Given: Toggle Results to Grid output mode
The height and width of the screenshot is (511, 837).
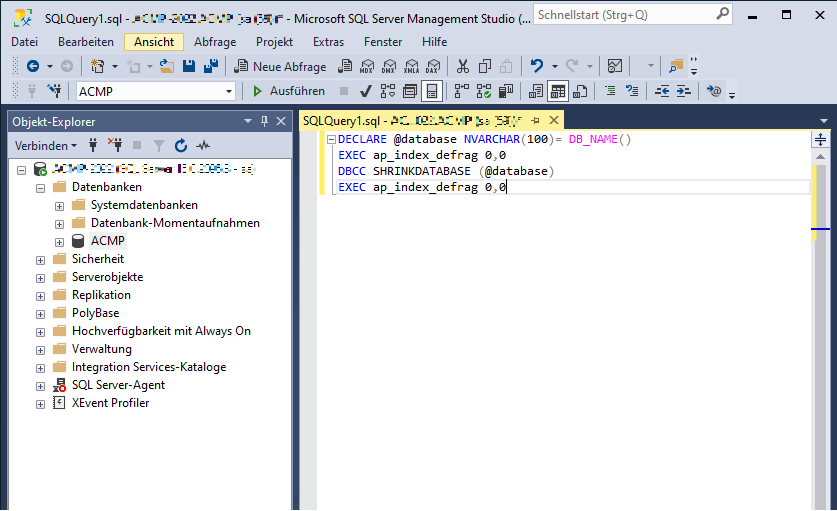Looking at the screenshot, I should tap(558, 91).
